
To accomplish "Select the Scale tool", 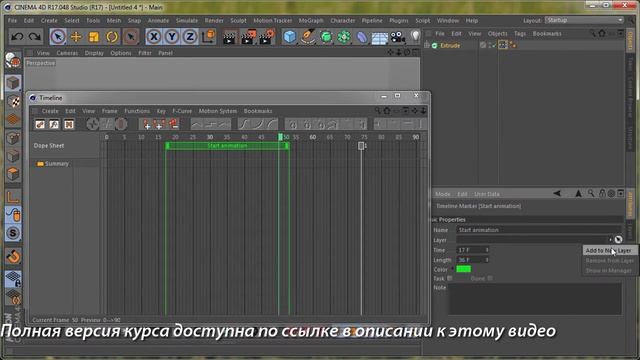I will click(x=94, y=37).
